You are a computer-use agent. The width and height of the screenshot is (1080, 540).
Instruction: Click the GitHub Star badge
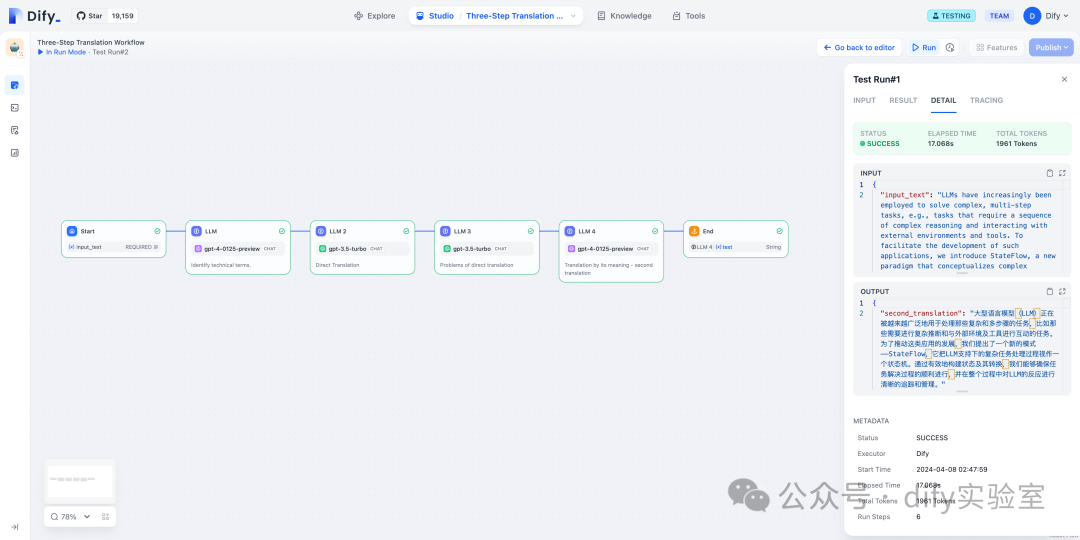pyautogui.click(x=105, y=16)
